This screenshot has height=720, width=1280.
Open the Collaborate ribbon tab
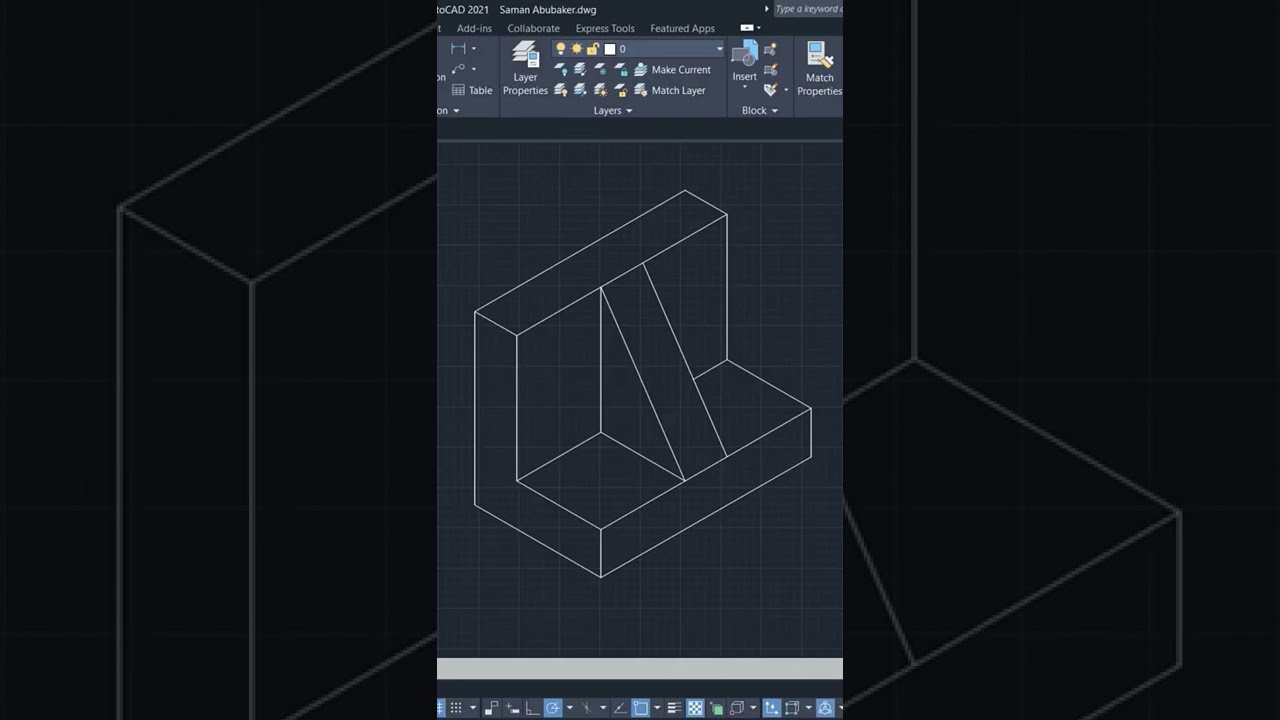[x=533, y=28]
